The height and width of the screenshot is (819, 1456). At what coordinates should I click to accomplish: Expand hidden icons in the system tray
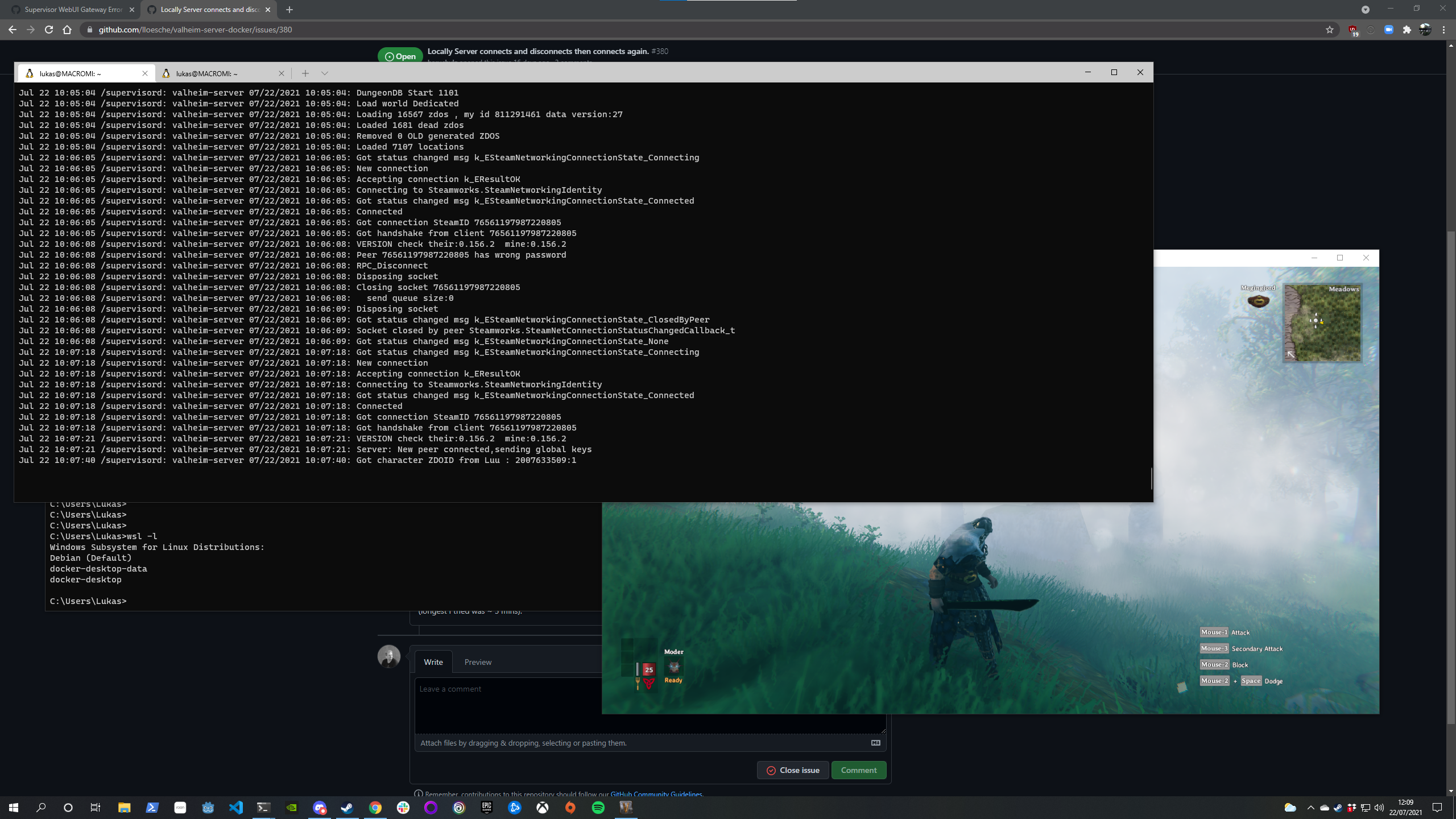tap(1311, 808)
